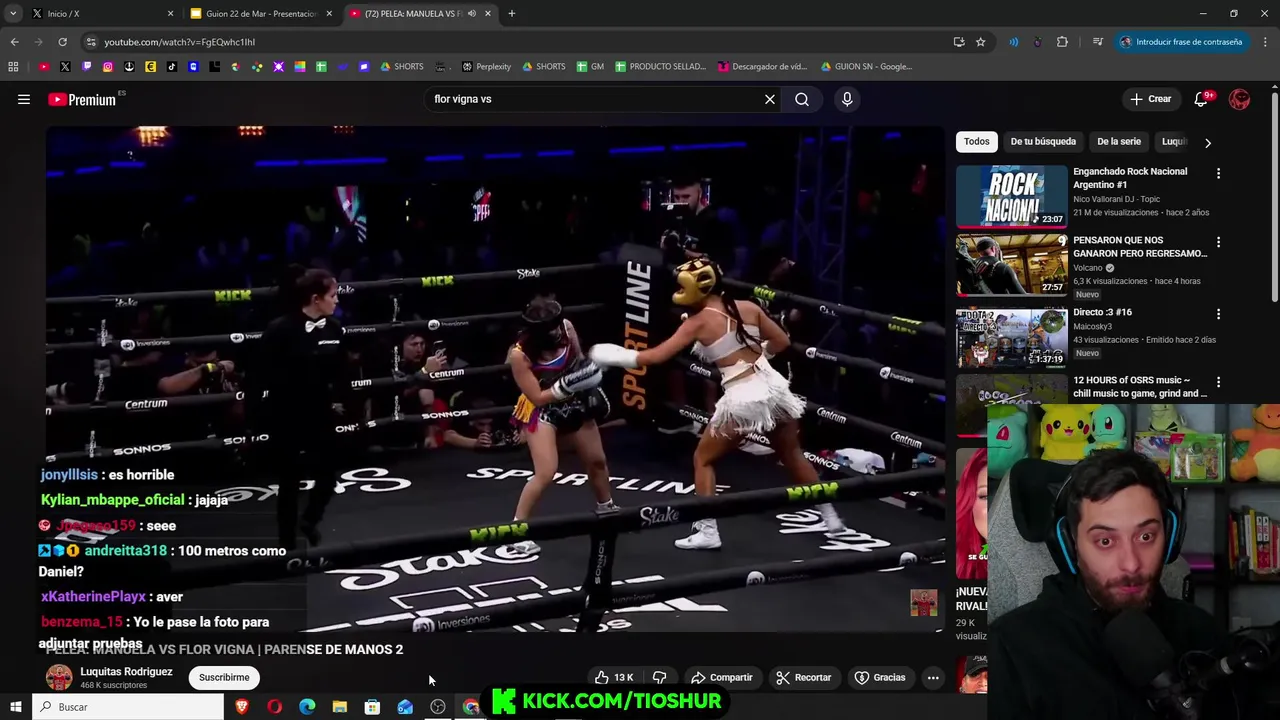
Task: Open the YouTube notifications bell
Action: [x=1202, y=99]
